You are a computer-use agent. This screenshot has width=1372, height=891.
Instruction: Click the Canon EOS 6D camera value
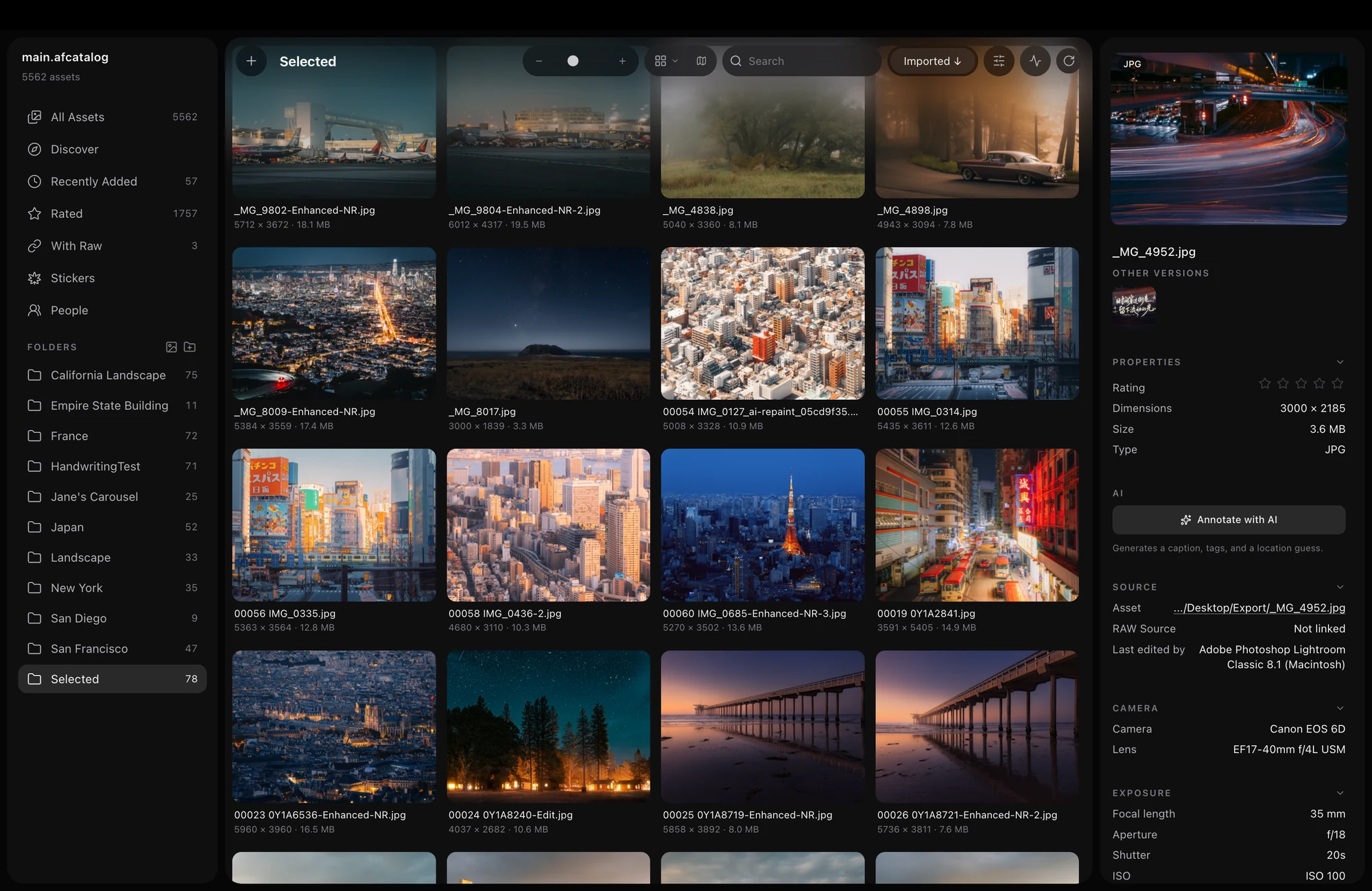coord(1307,729)
